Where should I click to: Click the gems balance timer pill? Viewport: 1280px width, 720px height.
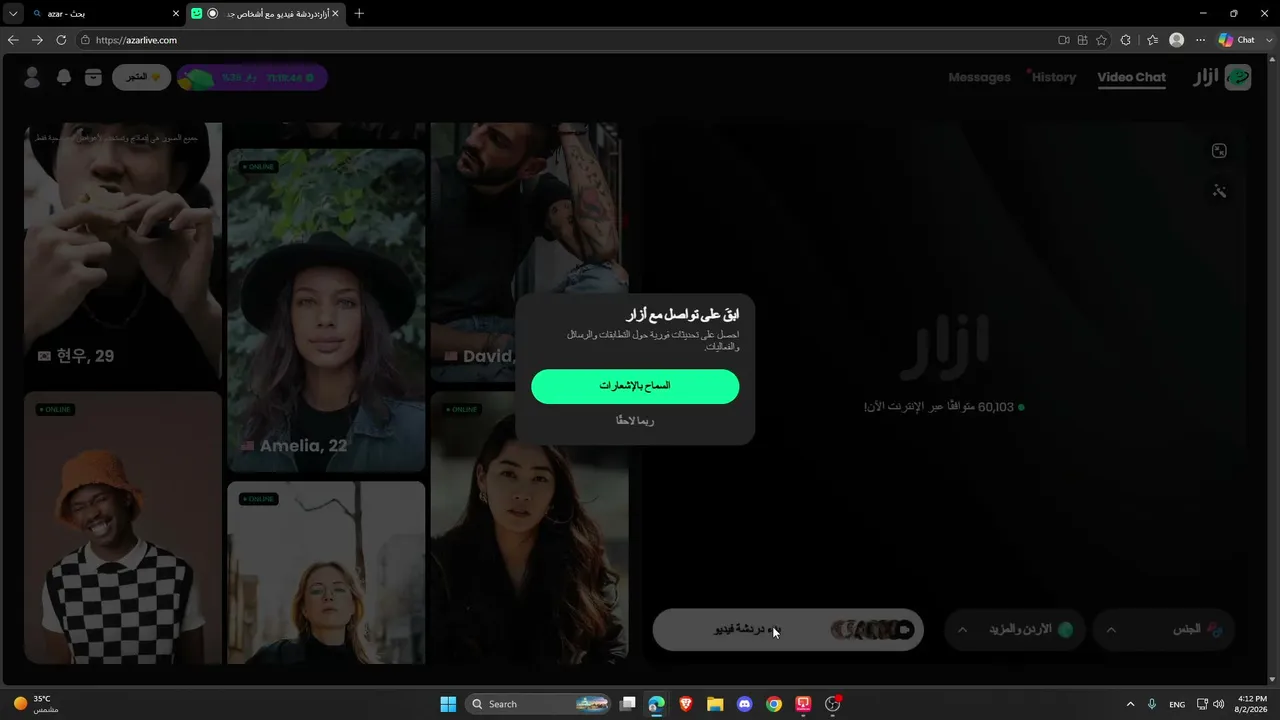(252, 77)
